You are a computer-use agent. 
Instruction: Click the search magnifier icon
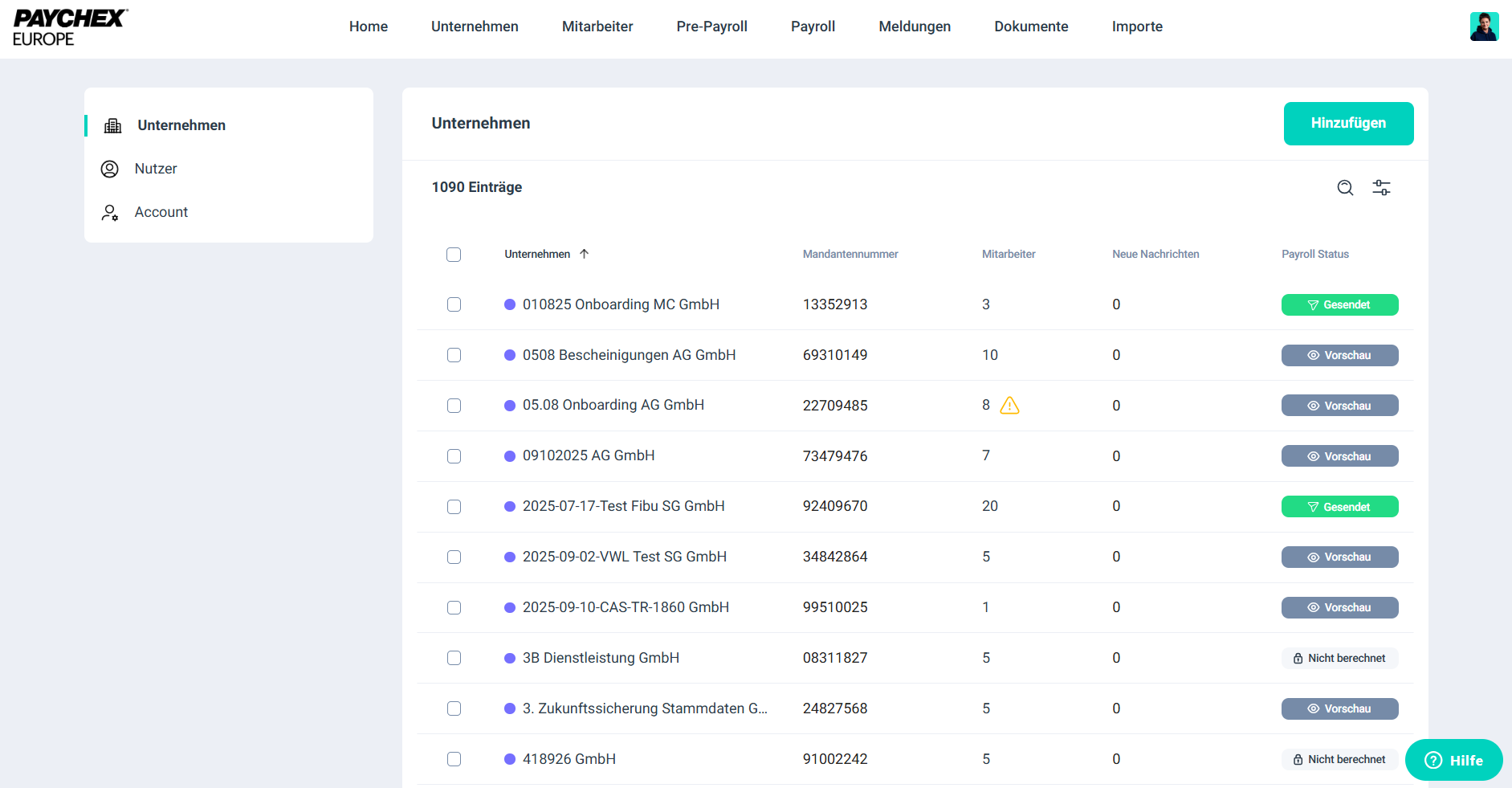click(x=1345, y=188)
